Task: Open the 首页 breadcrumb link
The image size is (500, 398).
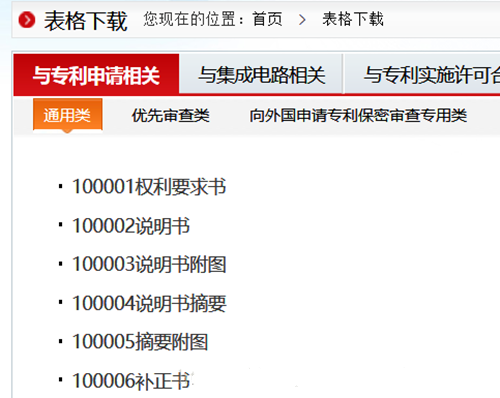Action: [x=267, y=19]
